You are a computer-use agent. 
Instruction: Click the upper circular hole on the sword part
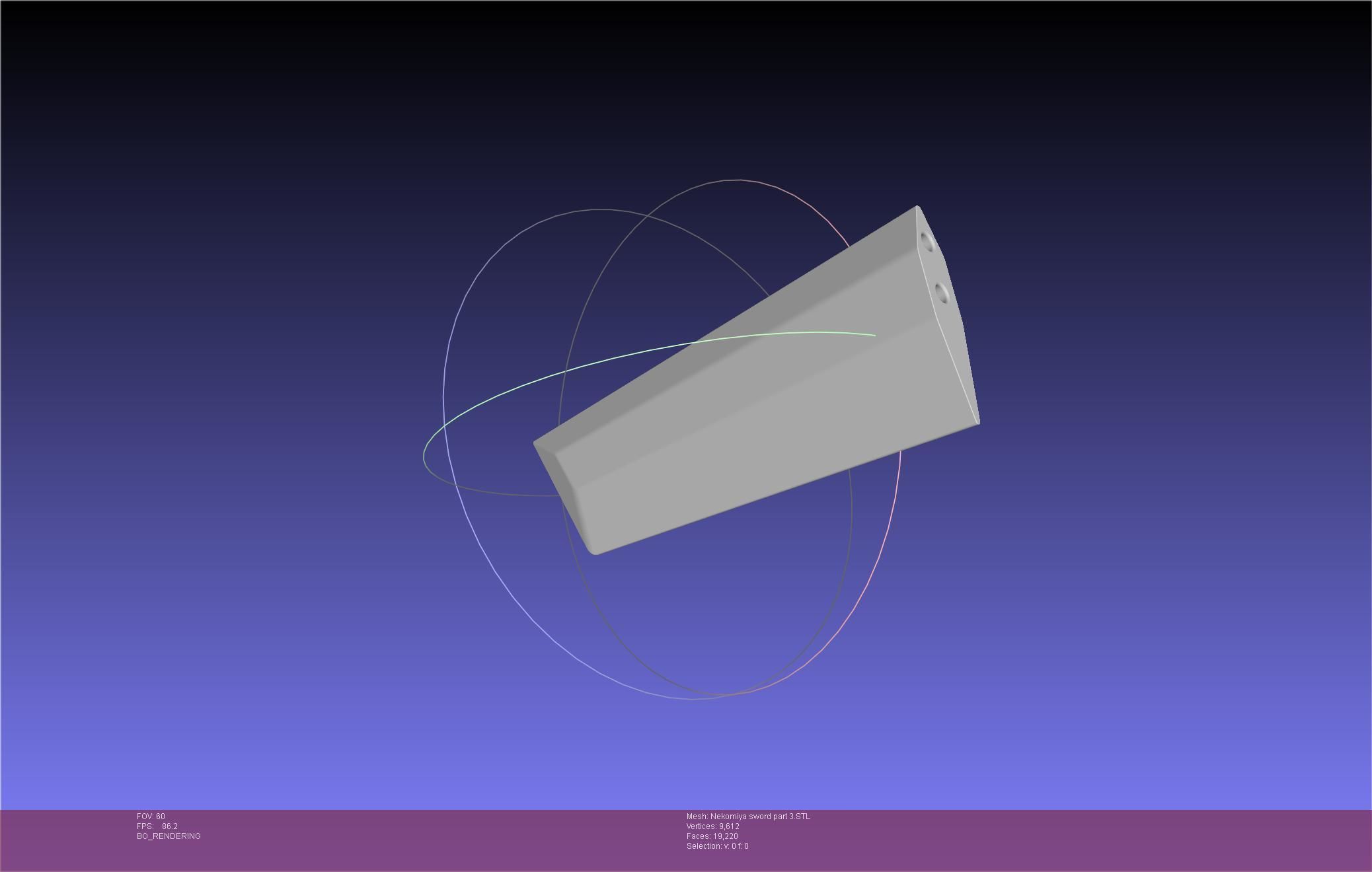click(927, 242)
